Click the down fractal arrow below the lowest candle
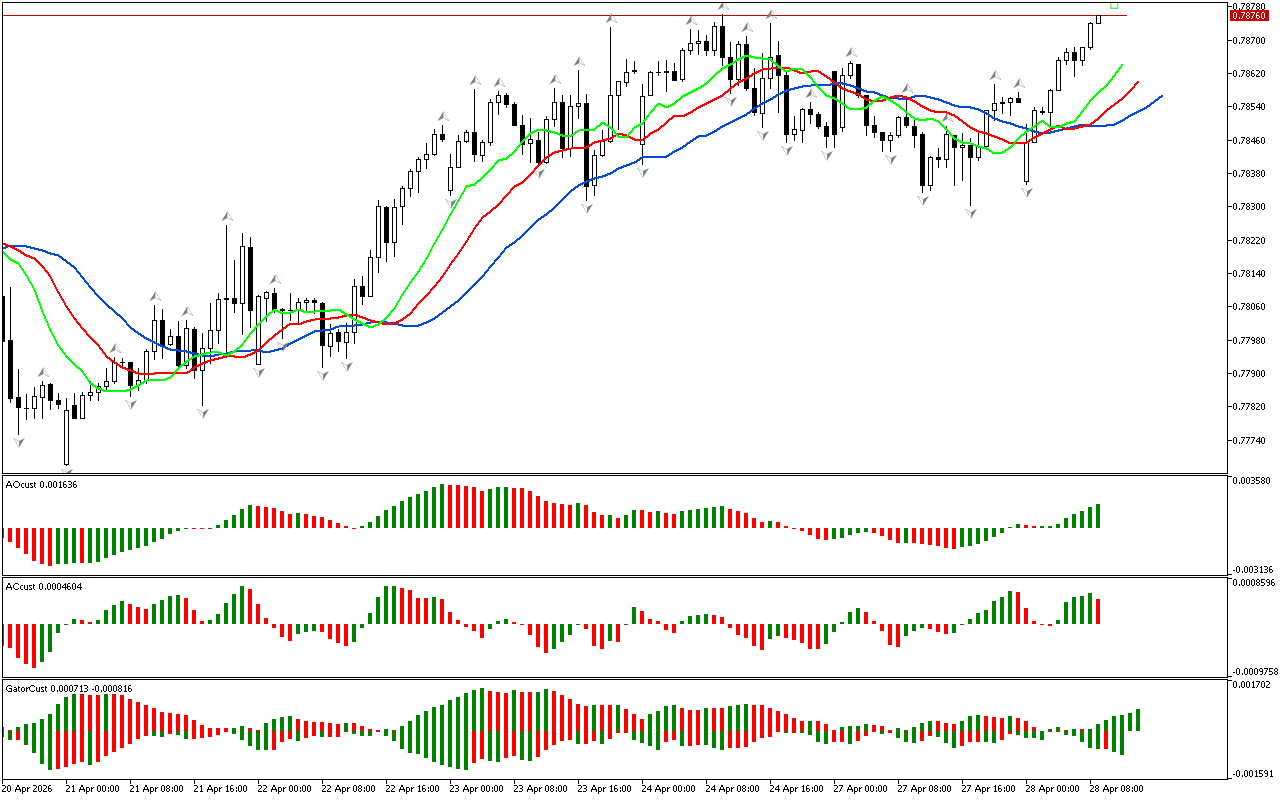The width and height of the screenshot is (1280, 800). 67,471
